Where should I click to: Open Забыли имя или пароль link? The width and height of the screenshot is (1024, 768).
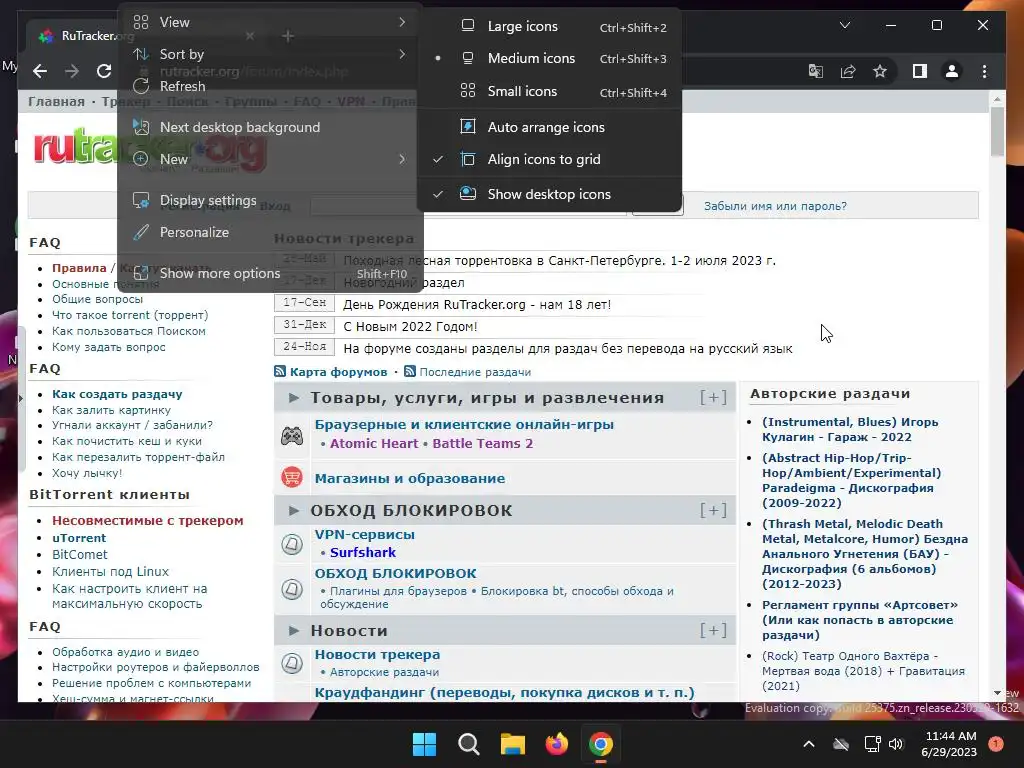(x=775, y=206)
